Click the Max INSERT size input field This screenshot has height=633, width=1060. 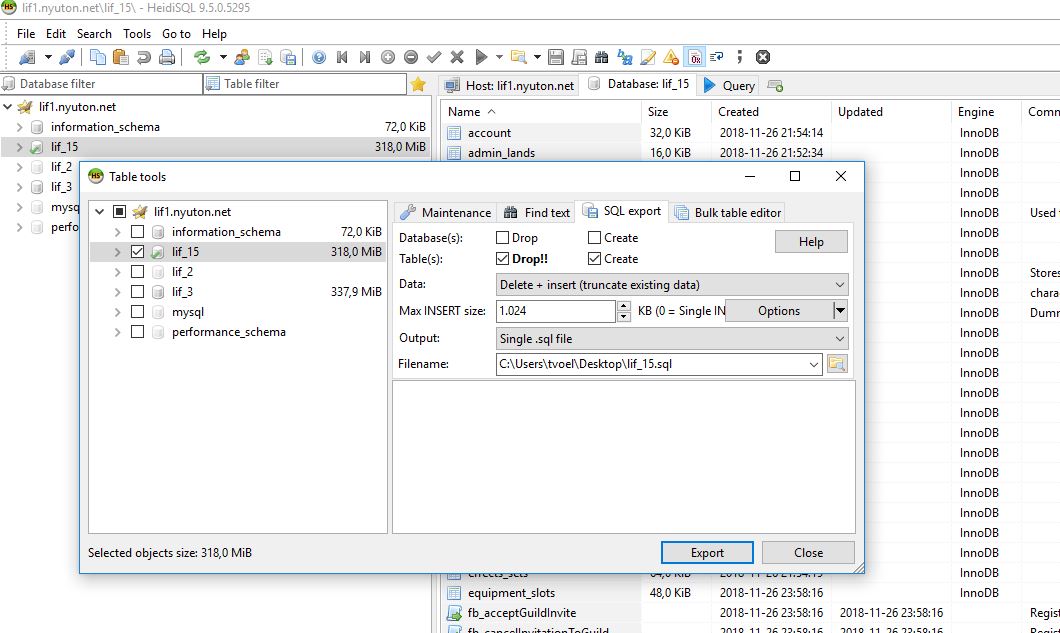point(555,311)
